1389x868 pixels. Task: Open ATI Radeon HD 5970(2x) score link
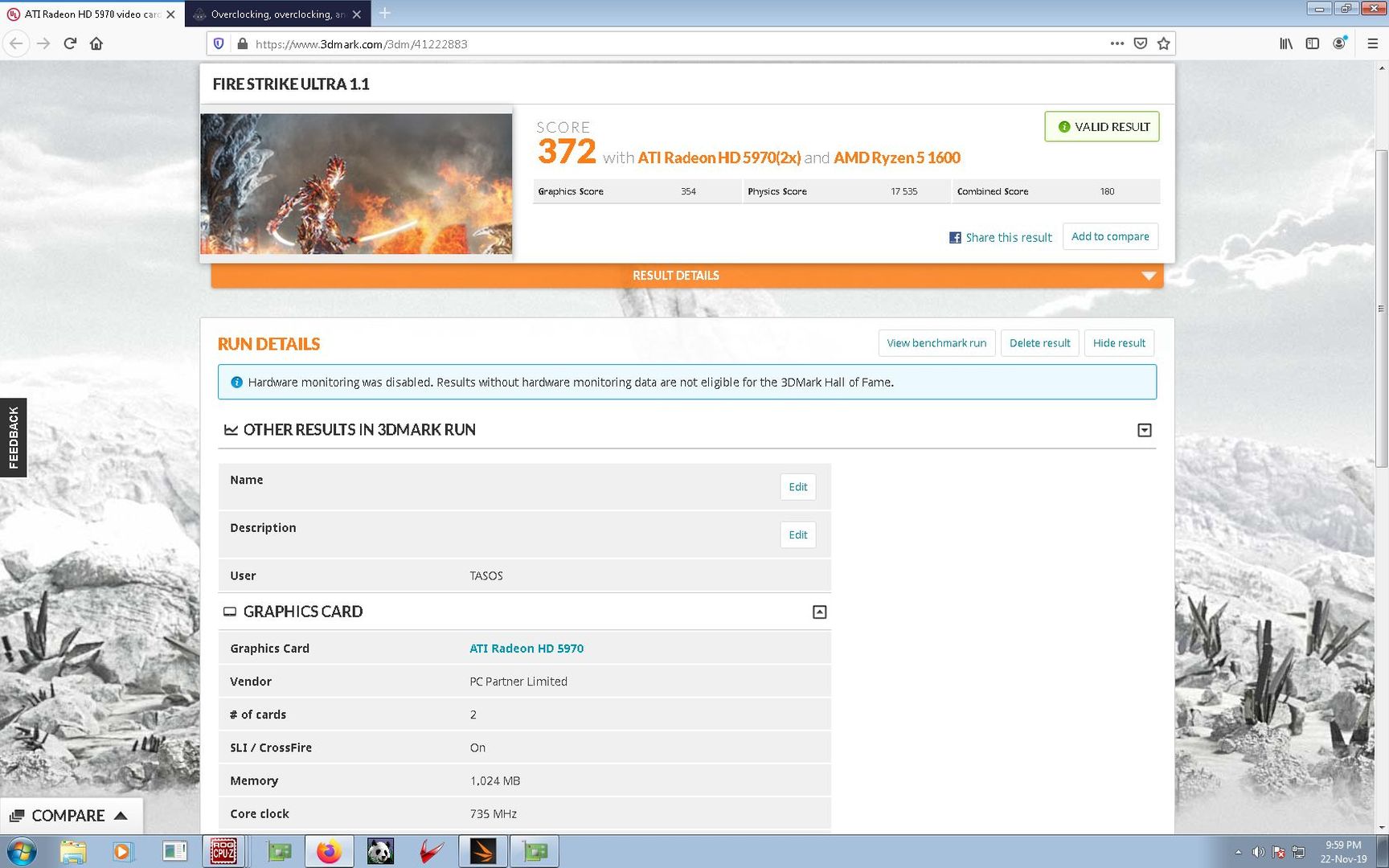coord(719,158)
